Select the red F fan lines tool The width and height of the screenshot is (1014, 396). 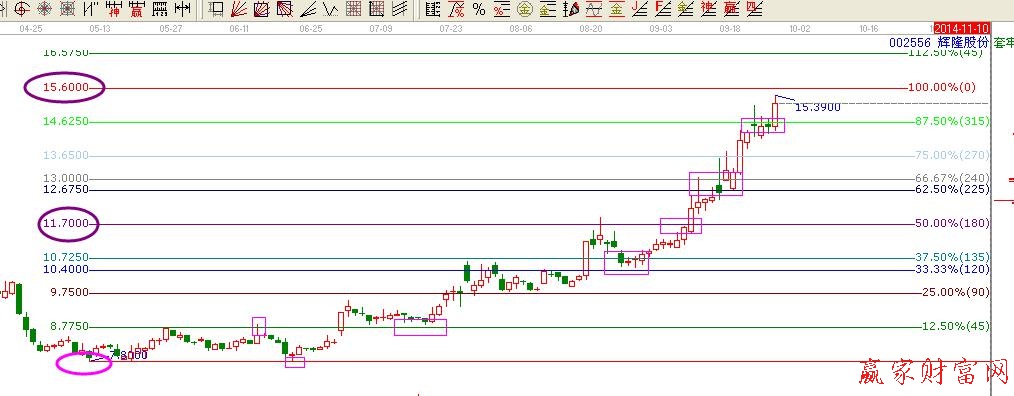[x=663, y=9]
